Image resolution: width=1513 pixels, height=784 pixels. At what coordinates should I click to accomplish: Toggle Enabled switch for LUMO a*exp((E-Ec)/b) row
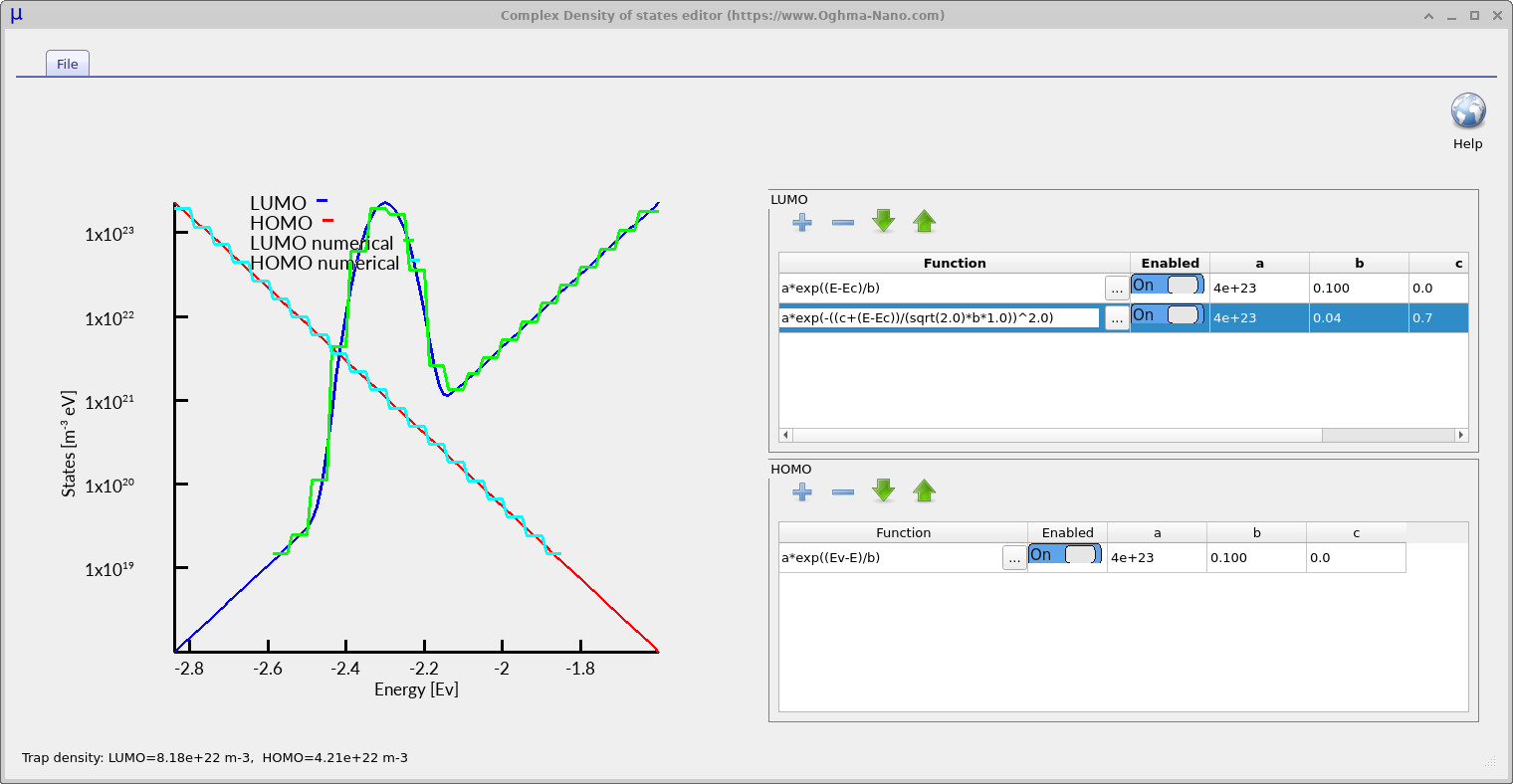point(1169,285)
